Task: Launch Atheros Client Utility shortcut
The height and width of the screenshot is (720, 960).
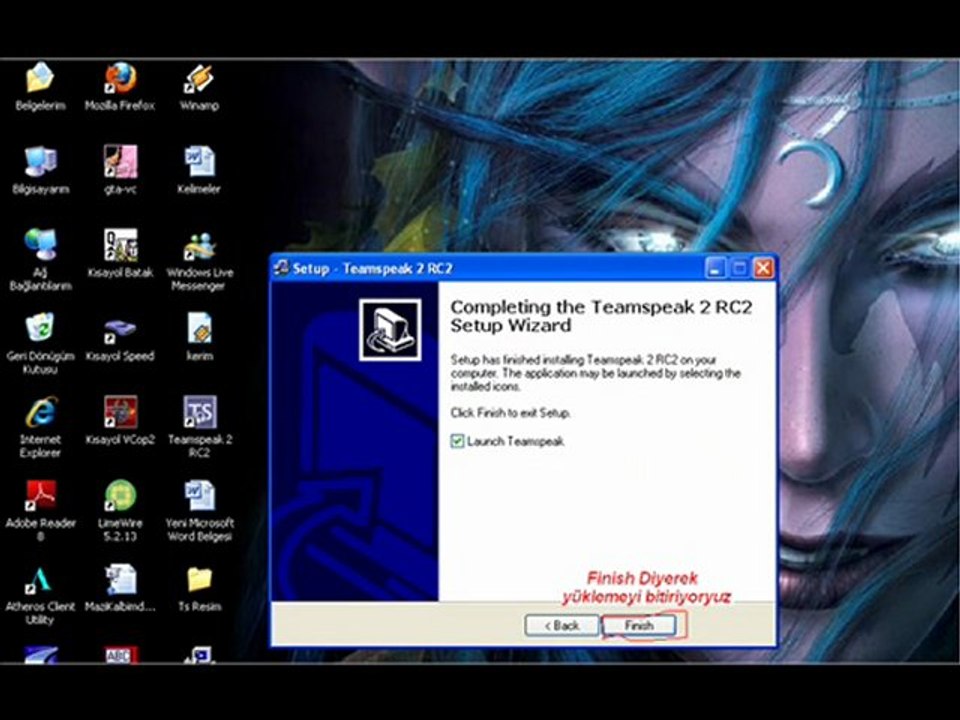Action: tap(40, 579)
